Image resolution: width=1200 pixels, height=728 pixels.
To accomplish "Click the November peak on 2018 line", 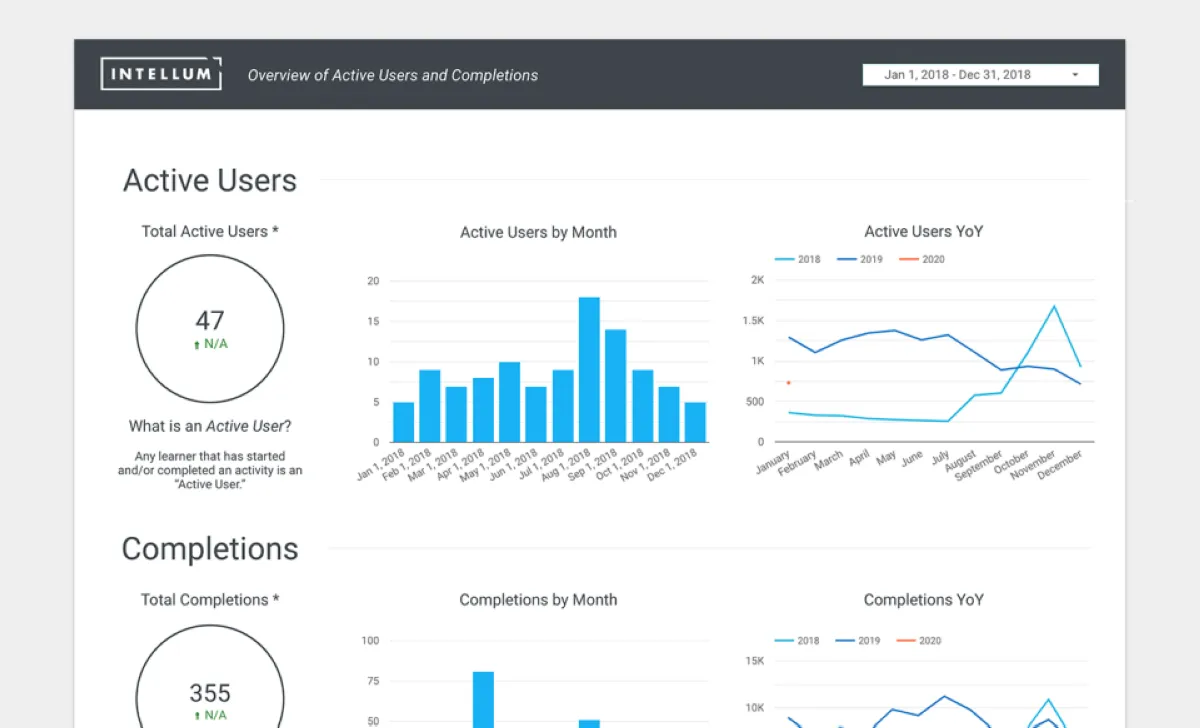I will click(1054, 306).
